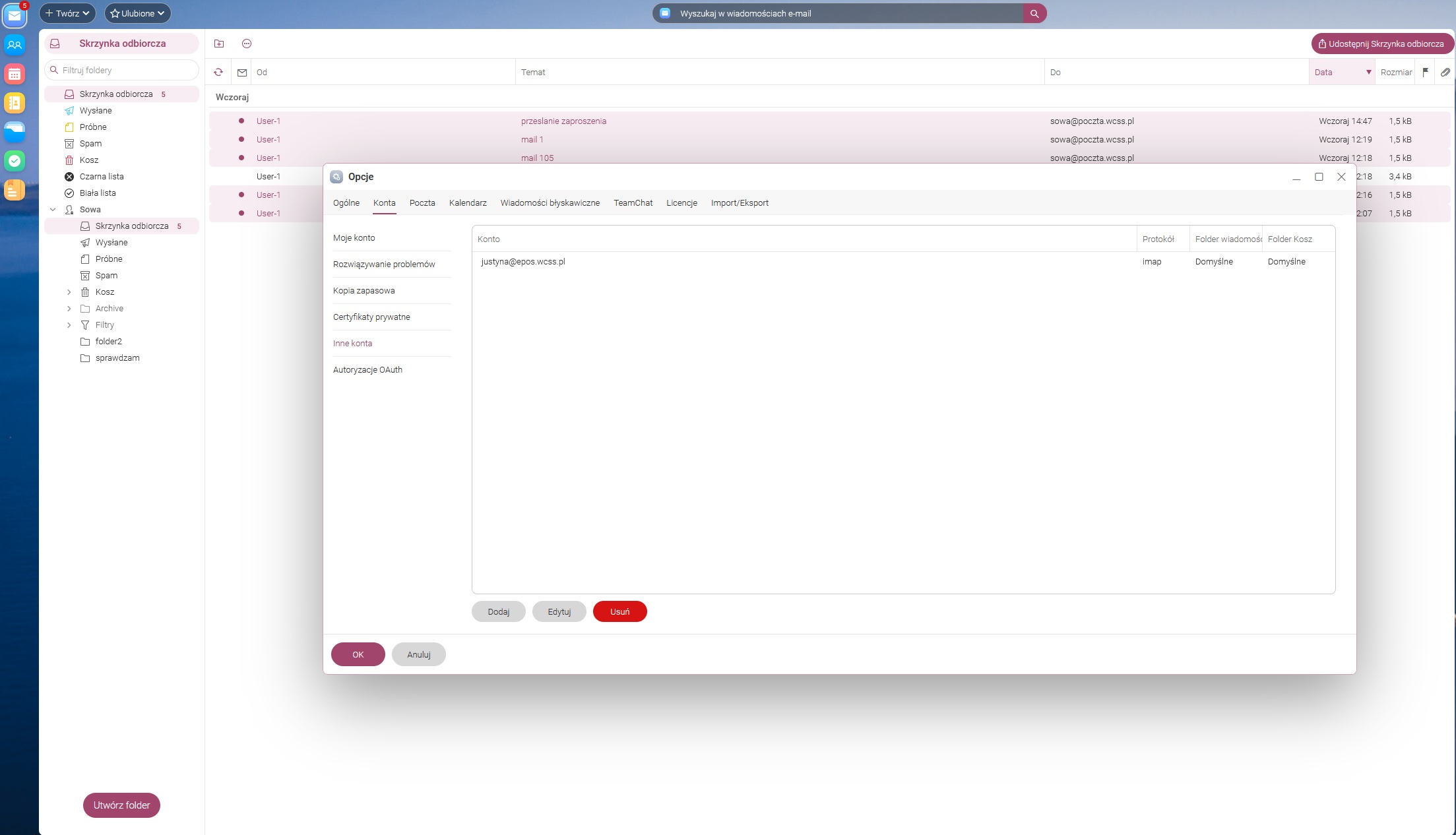Screen dimensions: 1456x835
Task: Collapse the Sowa account tree
Action: (x=53, y=210)
